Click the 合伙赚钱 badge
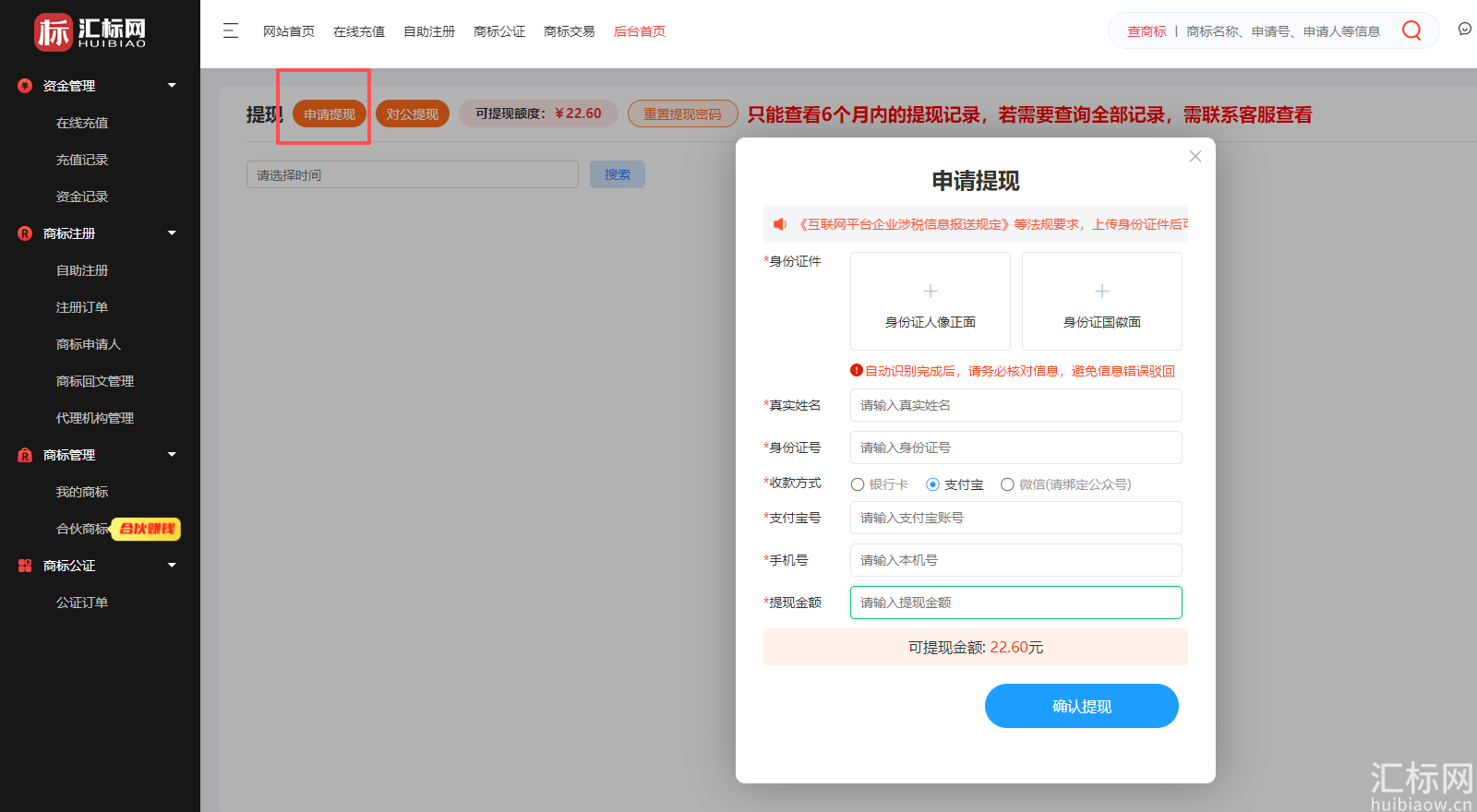 coord(146,529)
